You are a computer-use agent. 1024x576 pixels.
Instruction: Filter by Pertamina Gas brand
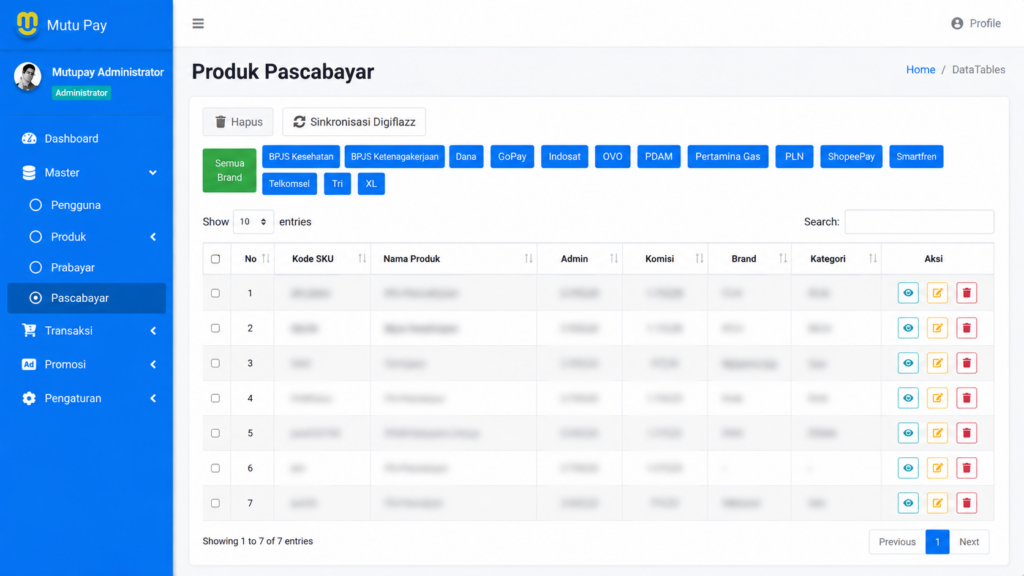[728, 157]
